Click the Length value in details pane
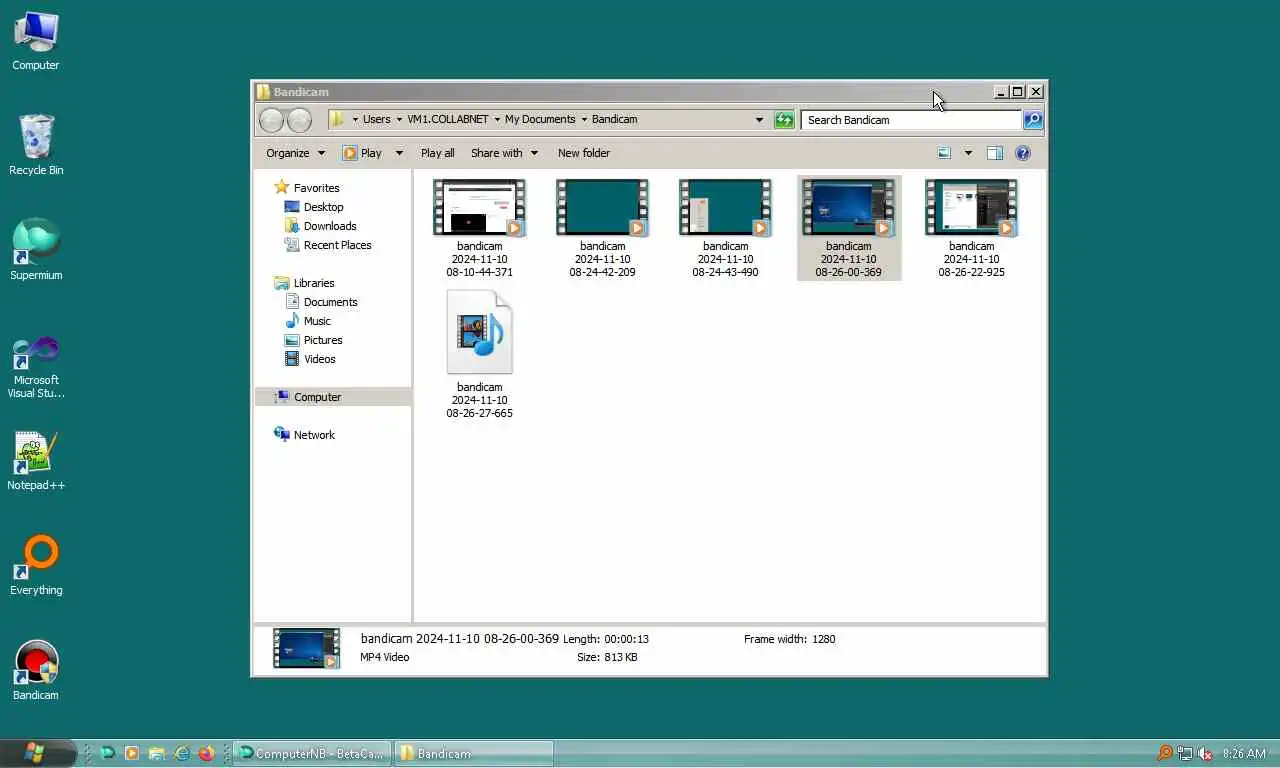This screenshot has width=1280, height=768. (x=627, y=639)
